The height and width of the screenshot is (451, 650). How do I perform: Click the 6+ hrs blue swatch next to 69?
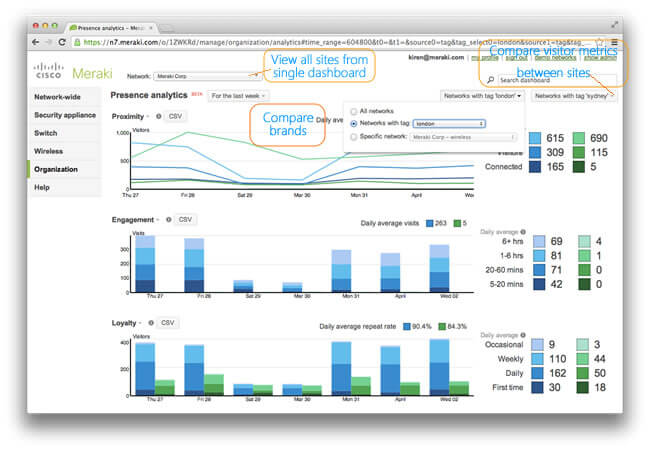tap(539, 241)
